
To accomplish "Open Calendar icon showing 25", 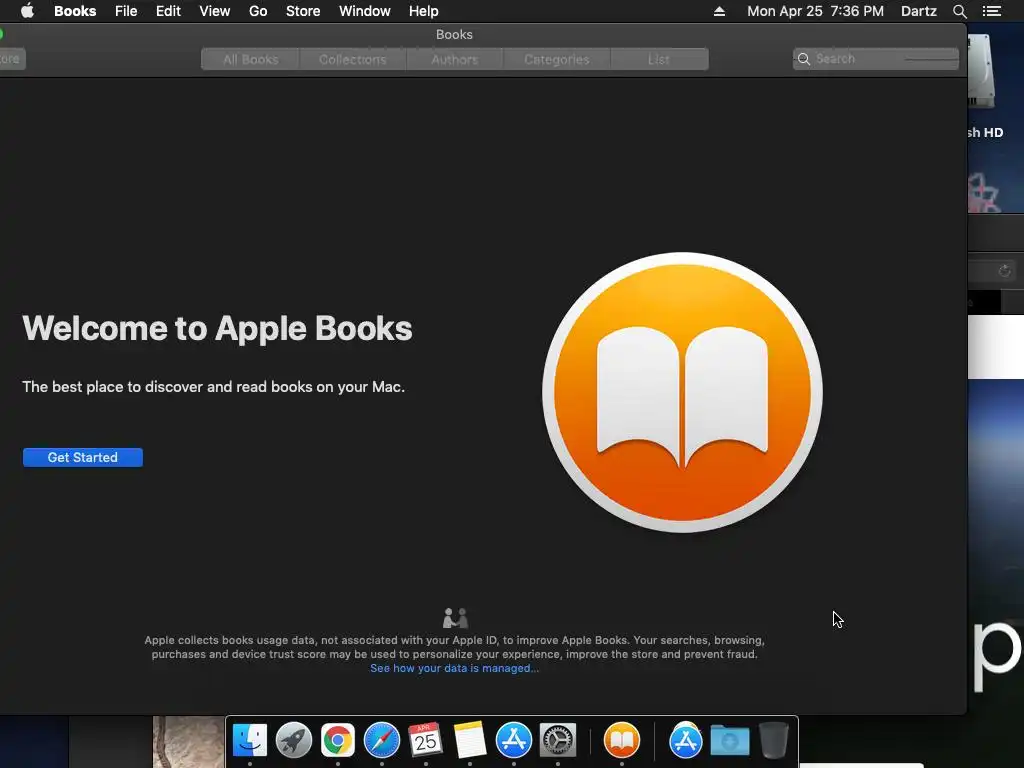I will coord(425,740).
